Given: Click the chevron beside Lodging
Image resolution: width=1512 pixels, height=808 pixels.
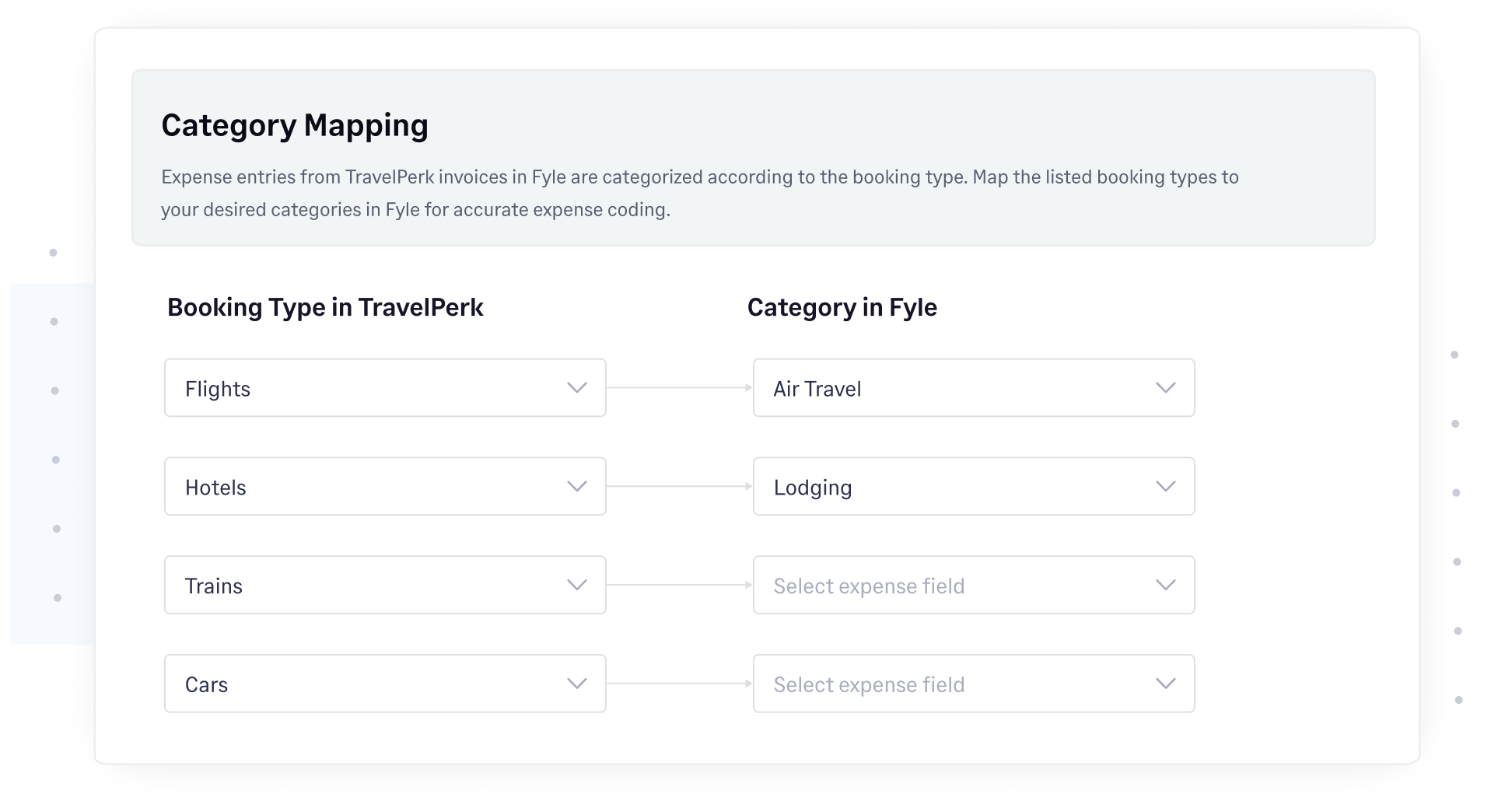Looking at the screenshot, I should pyautogui.click(x=1165, y=487).
